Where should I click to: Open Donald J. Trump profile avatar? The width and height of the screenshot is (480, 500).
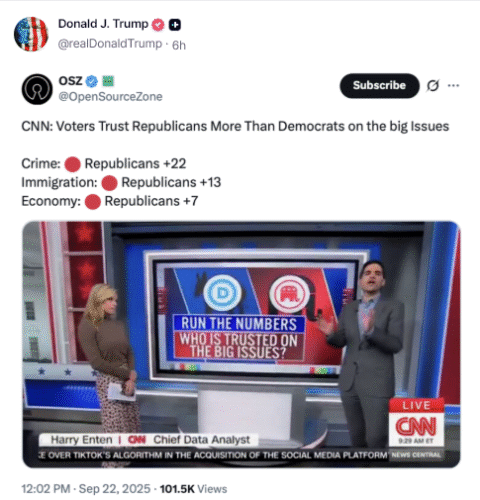click(x=31, y=34)
